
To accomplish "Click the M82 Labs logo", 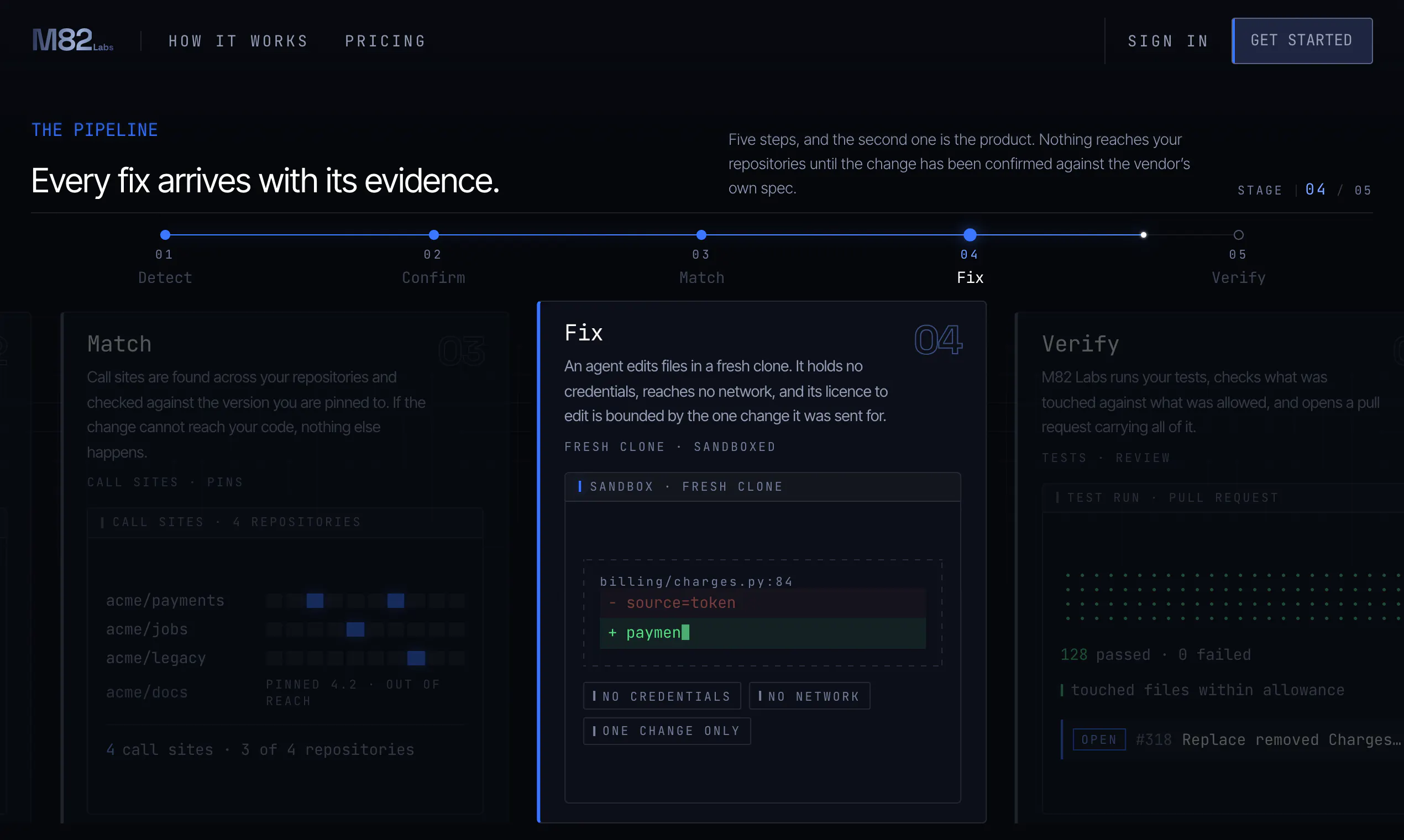I will point(72,40).
